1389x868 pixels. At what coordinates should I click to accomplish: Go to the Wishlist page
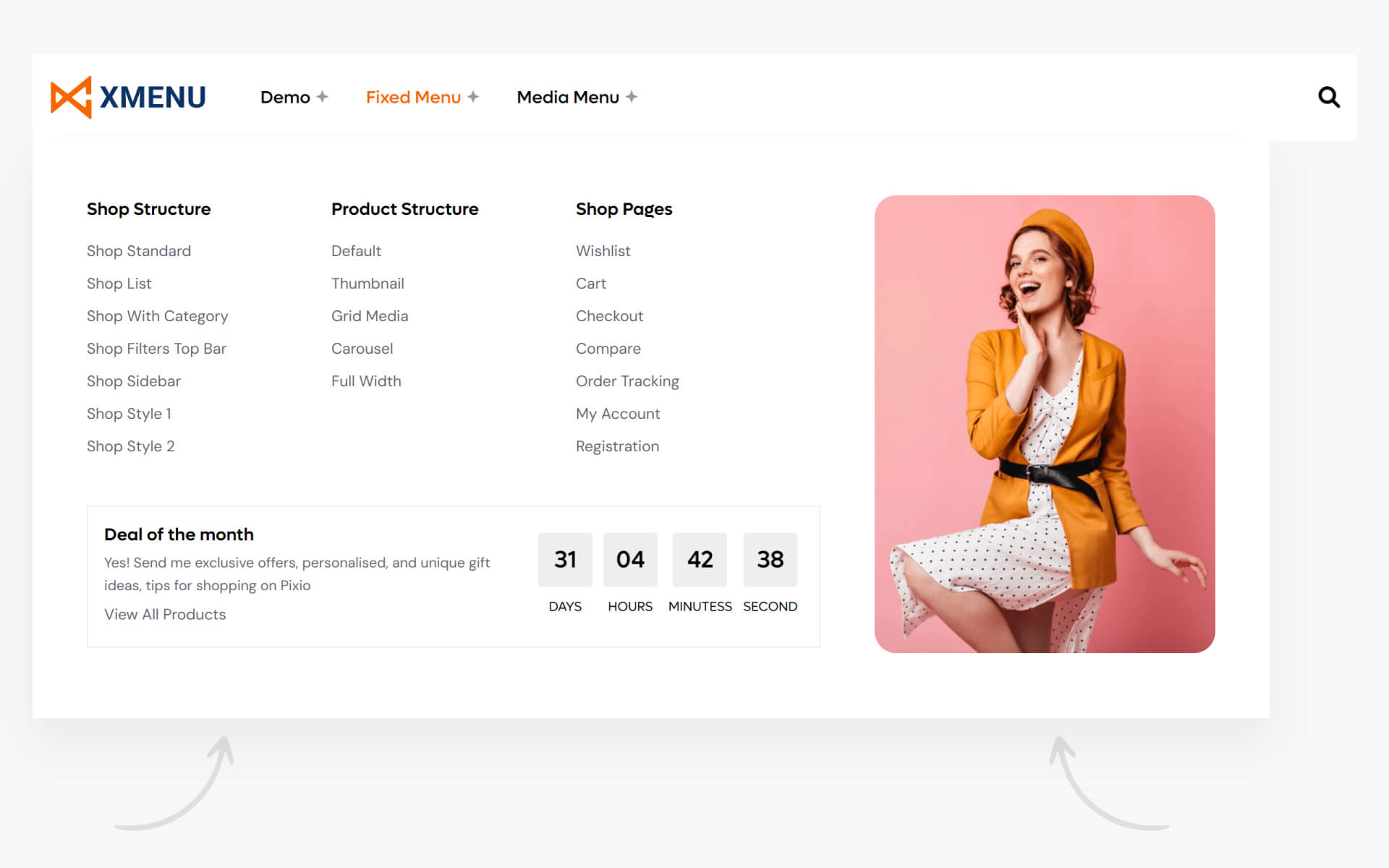click(x=603, y=251)
